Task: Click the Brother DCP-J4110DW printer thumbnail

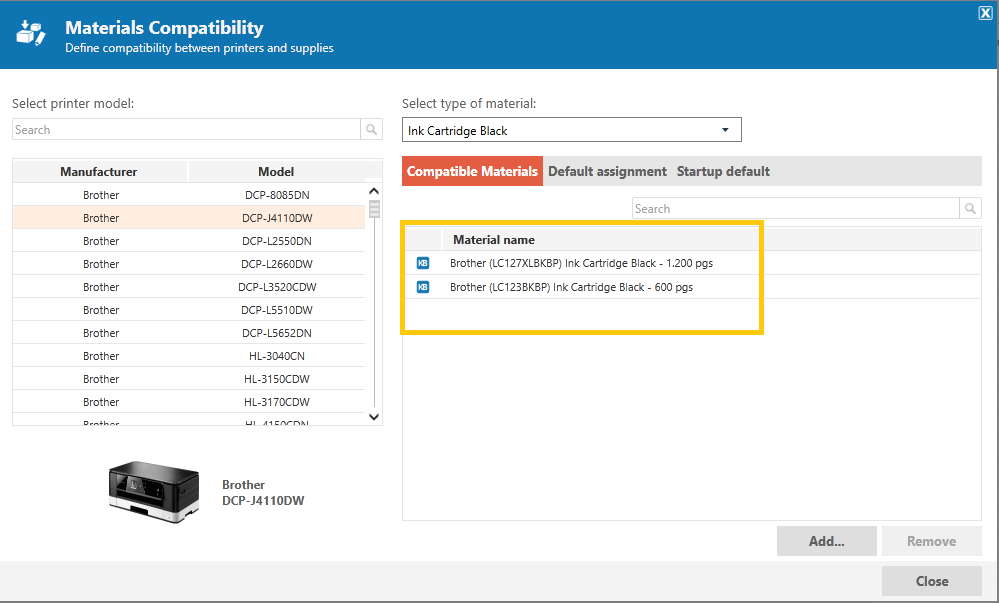Action: coord(154,491)
